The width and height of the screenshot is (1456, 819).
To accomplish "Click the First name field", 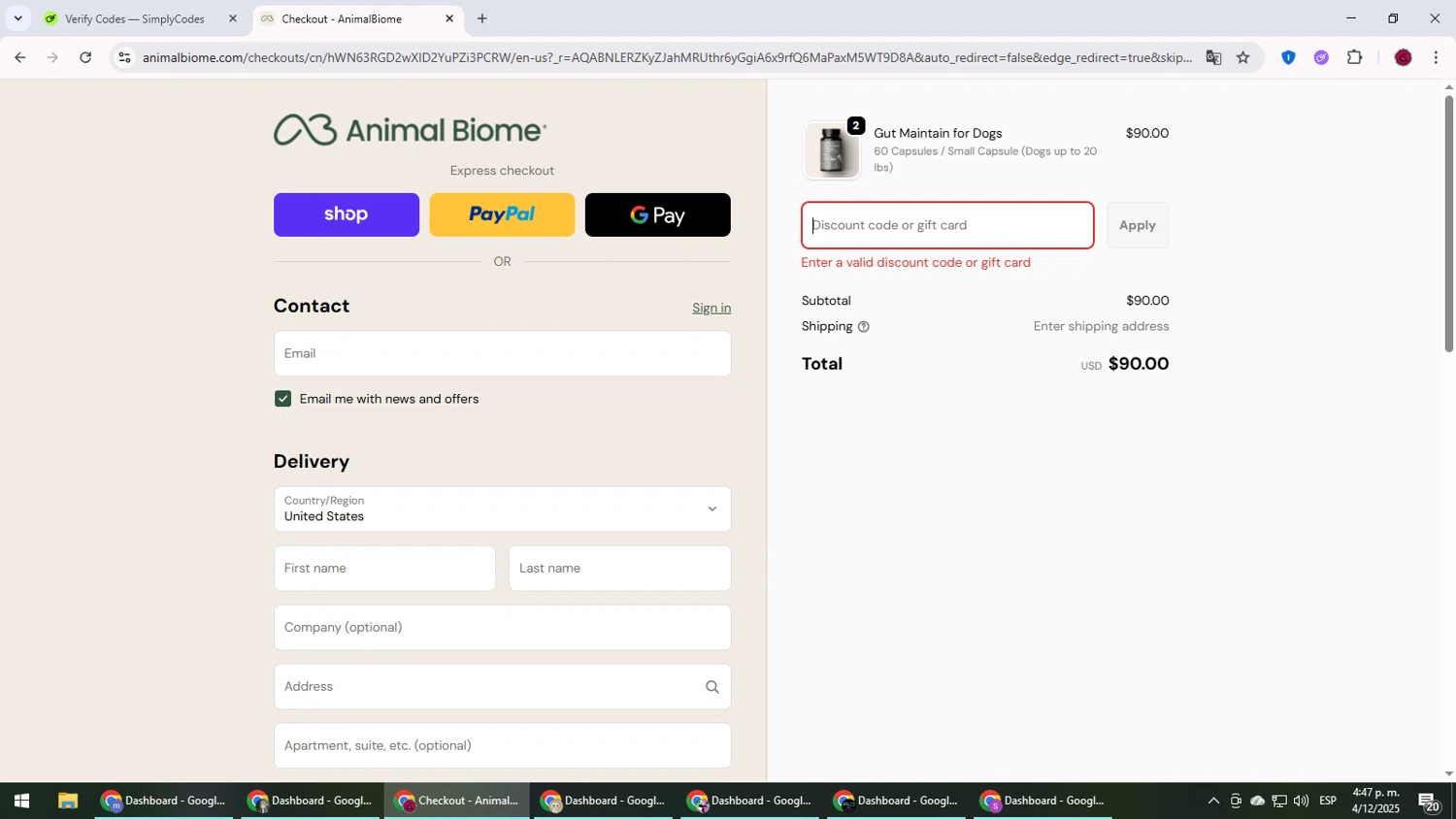I will click(x=384, y=569).
